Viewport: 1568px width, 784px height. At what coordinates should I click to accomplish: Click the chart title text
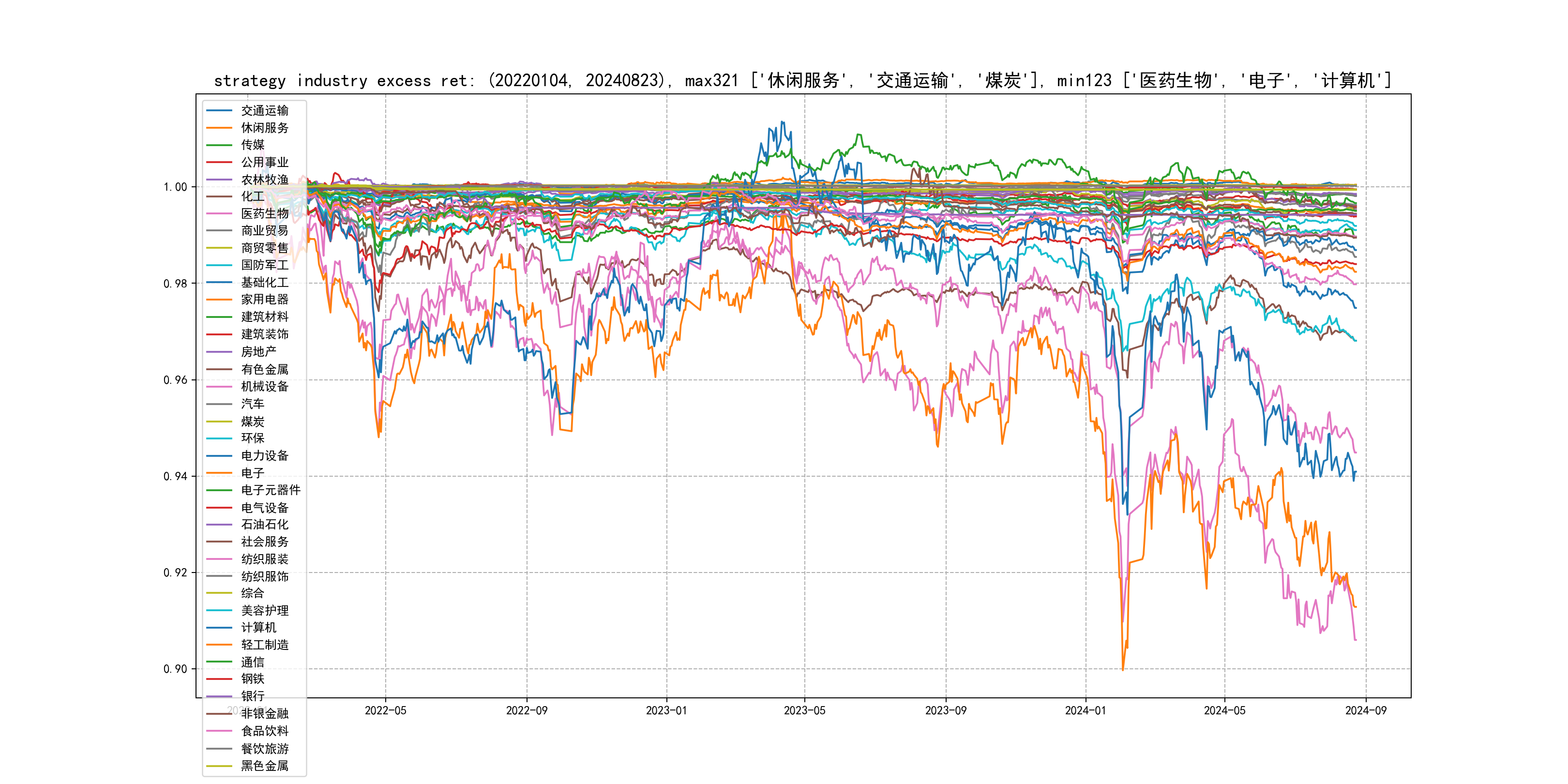coord(802,80)
